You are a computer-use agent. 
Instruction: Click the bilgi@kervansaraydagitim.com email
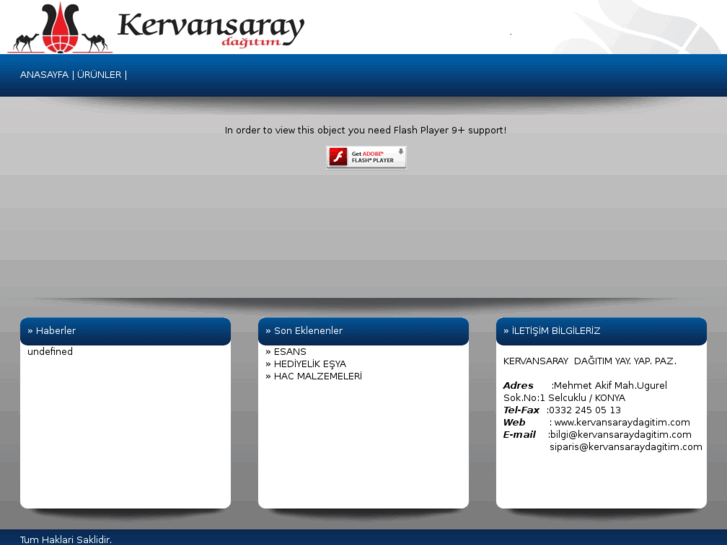point(620,435)
